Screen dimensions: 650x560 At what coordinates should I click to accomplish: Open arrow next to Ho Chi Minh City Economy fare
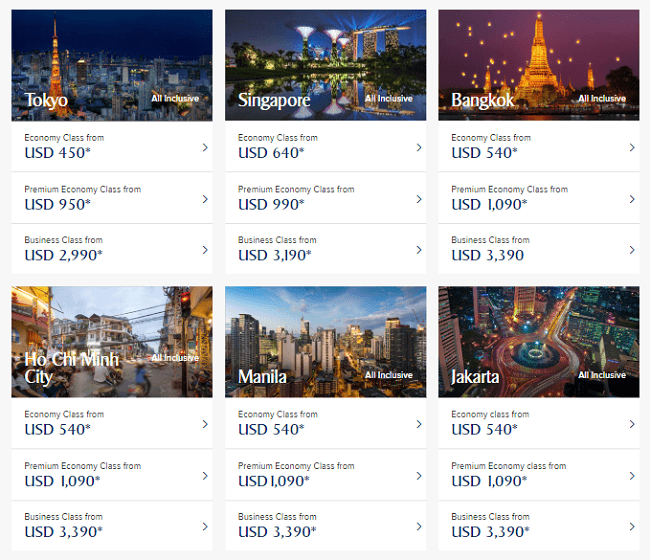[205, 424]
